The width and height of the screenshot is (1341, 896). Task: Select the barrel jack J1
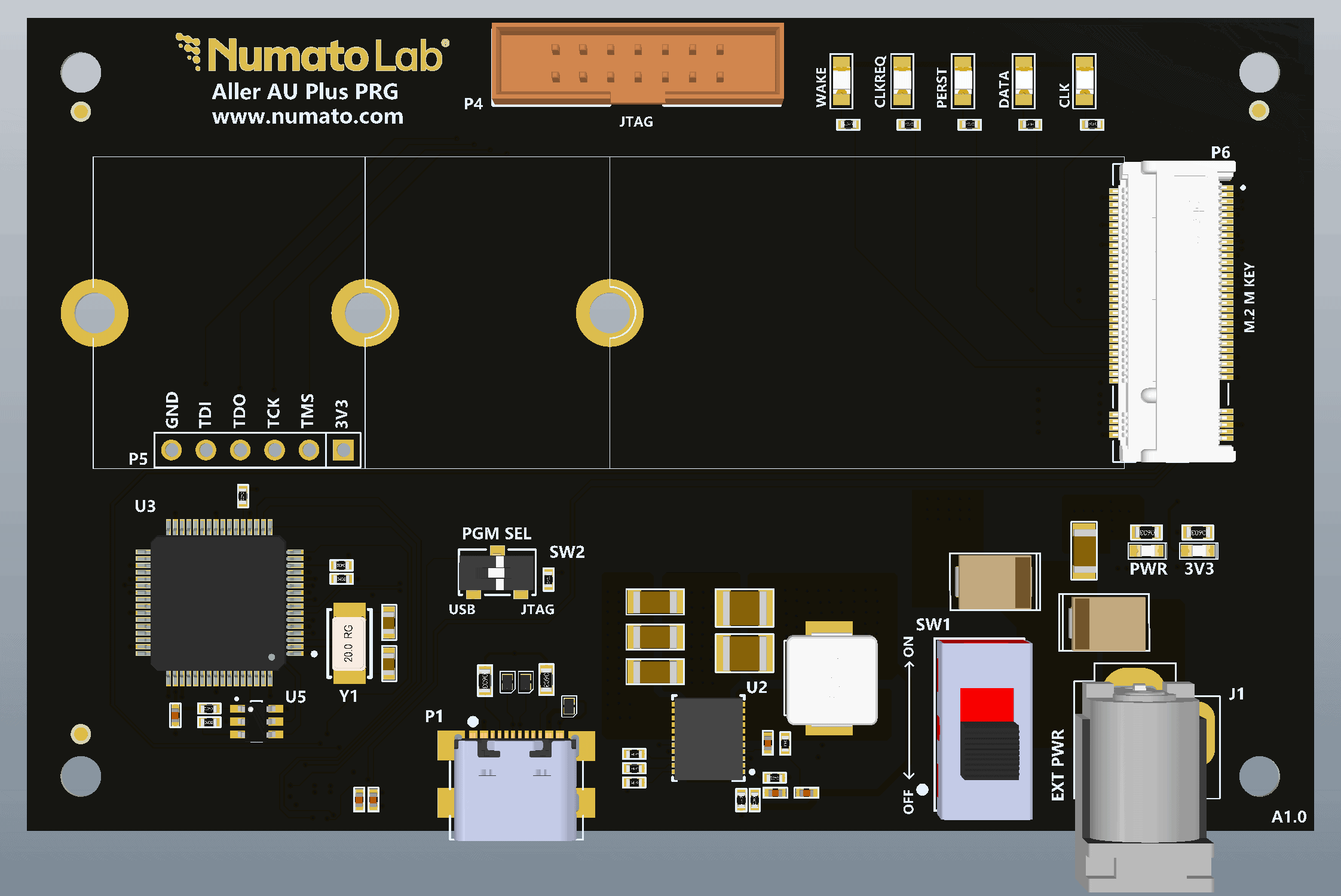pyautogui.click(x=1144, y=771)
